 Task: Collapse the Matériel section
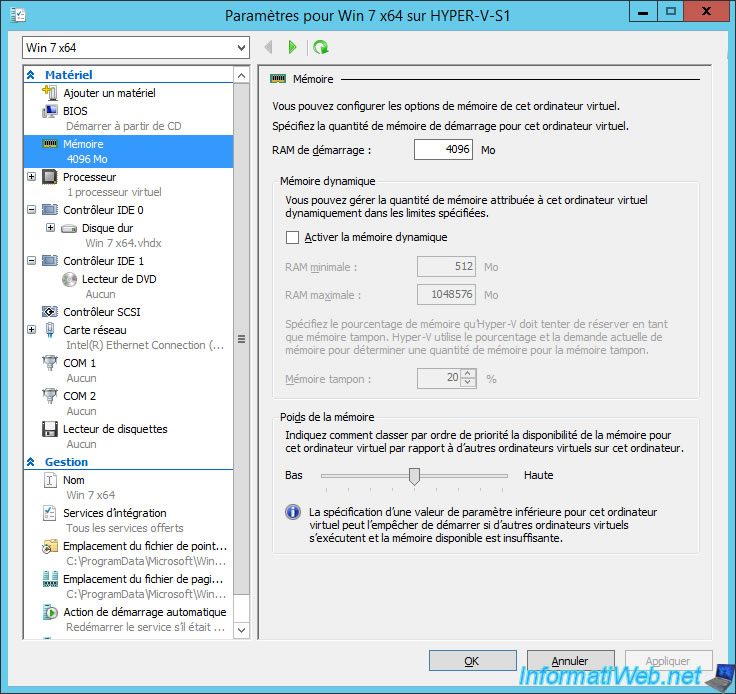[31, 75]
